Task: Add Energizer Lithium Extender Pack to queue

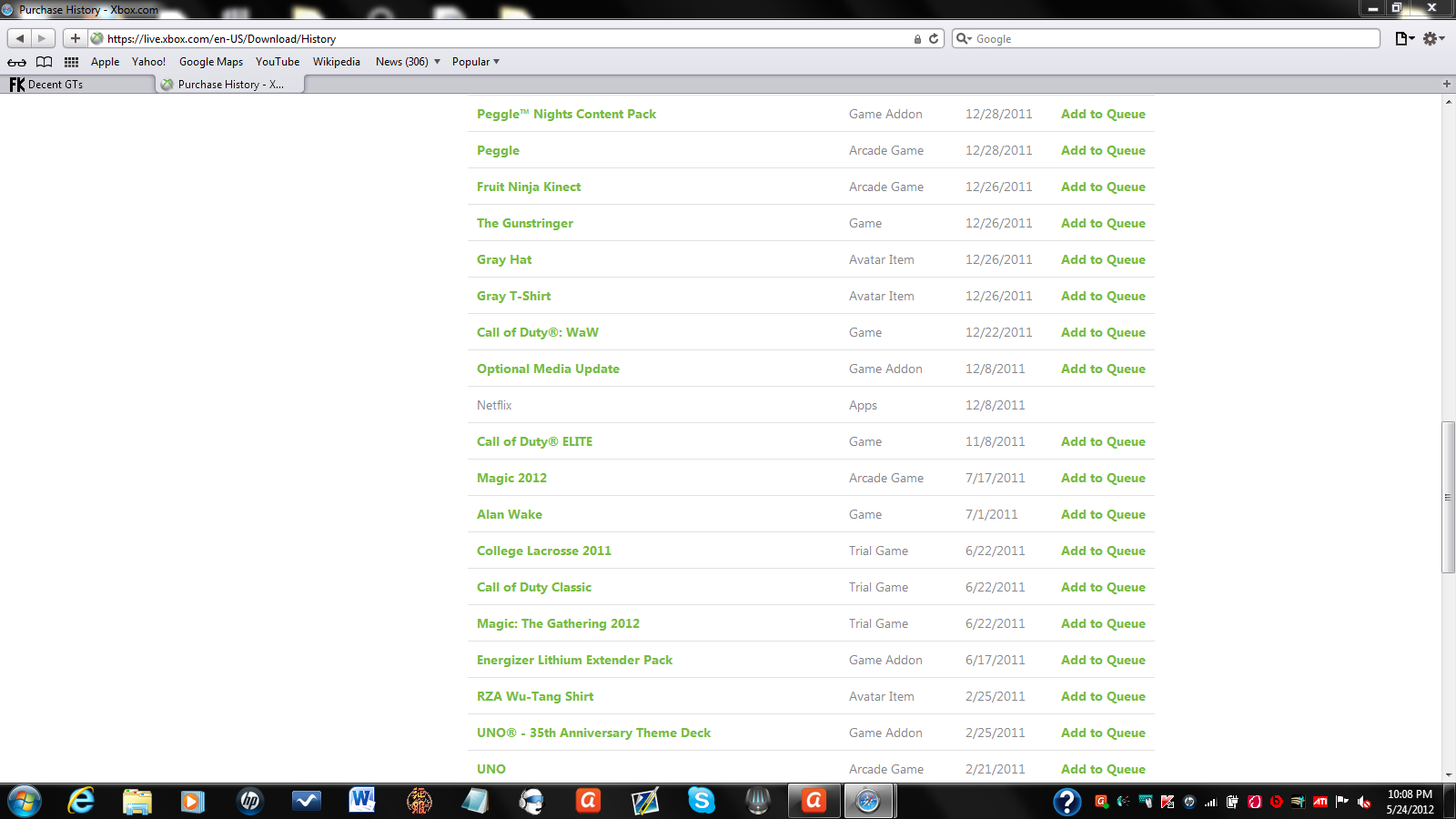Action: click(1103, 660)
